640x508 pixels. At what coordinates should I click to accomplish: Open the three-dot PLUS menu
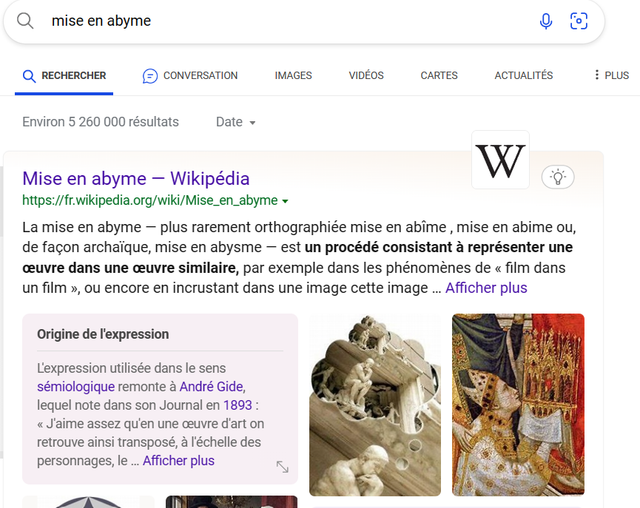(x=611, y=75)
